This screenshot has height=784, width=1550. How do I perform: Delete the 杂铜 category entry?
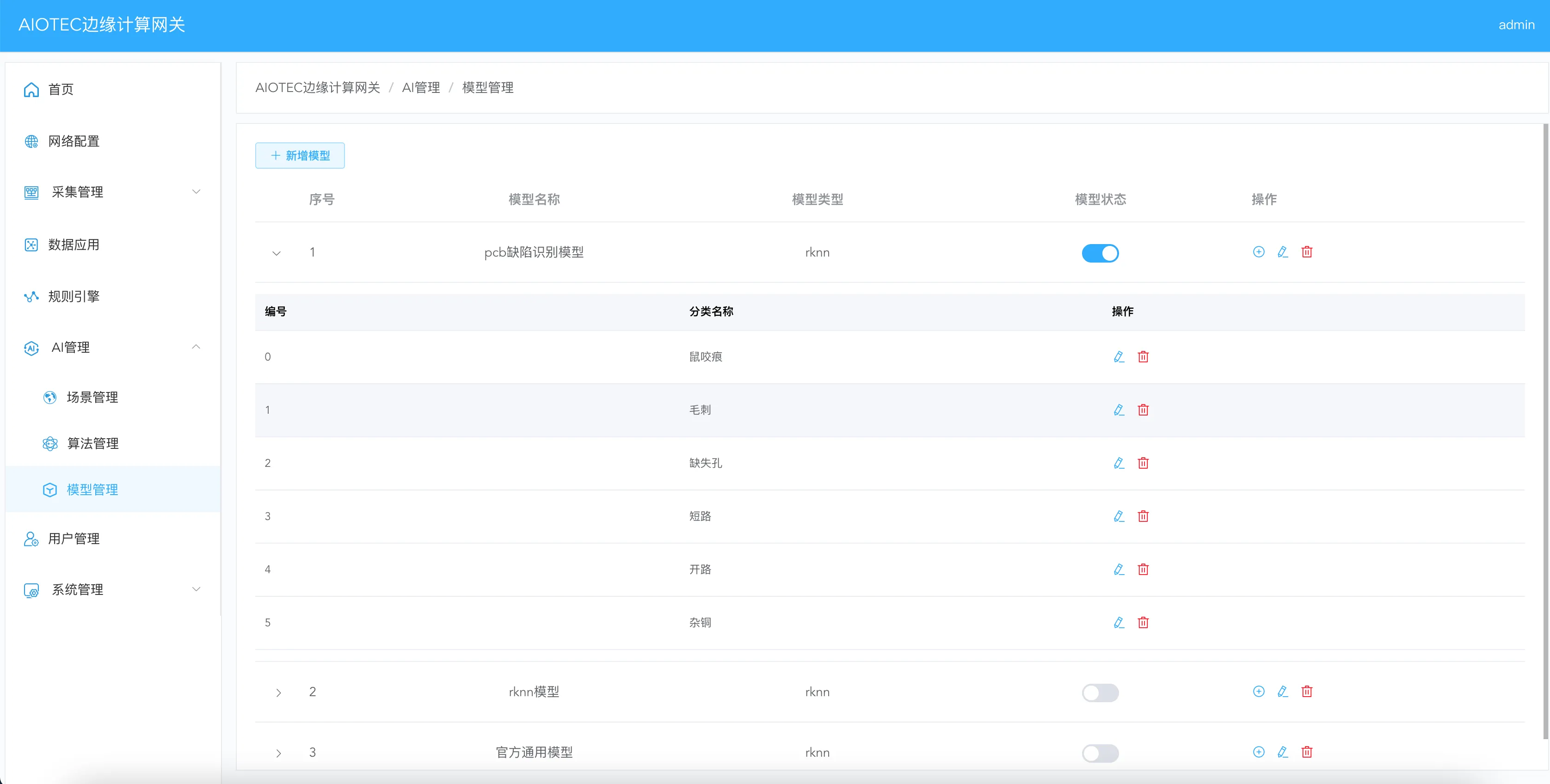pos(1143,623)
